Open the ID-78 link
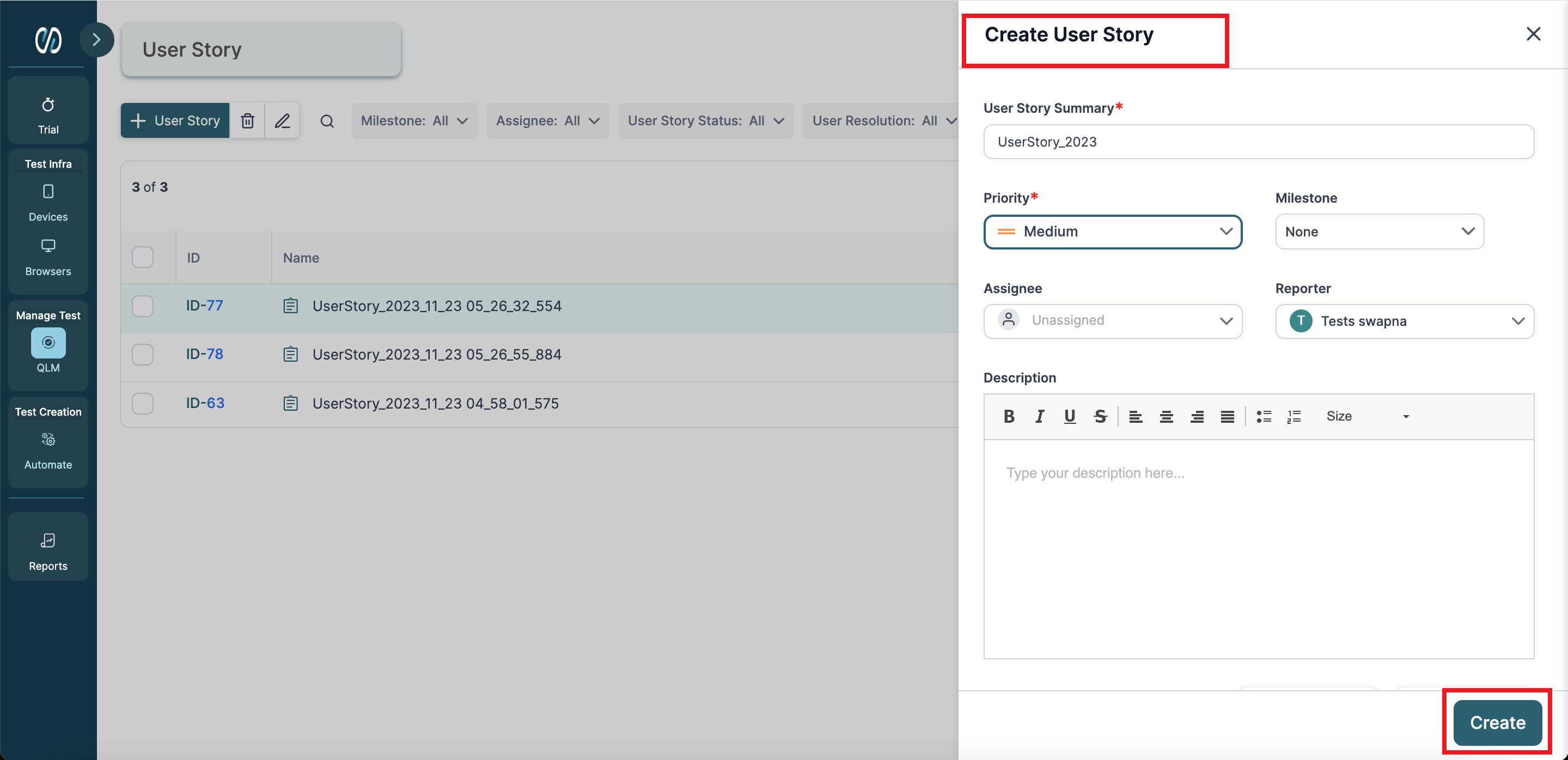Image resolution: width=1568 pixels, height=760 pixels. (205, 354)
